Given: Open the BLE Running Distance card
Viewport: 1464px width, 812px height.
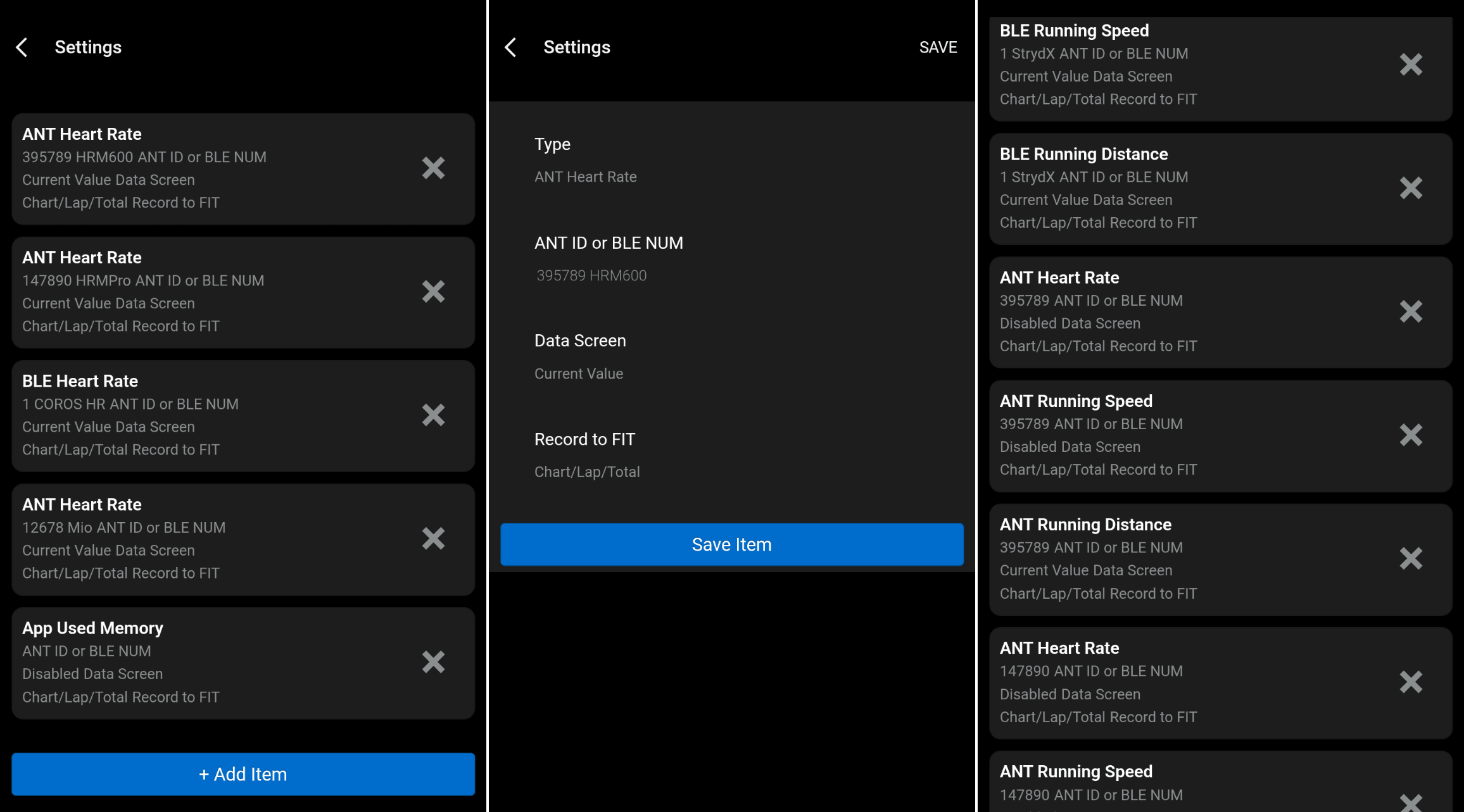Looking at the screenshot, I should [x=1221, y=189].
